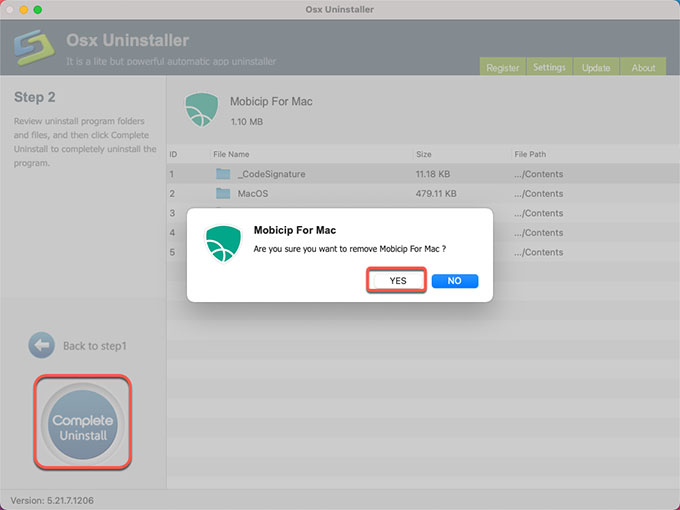This screenshot has width=680, height=510.
Task: Go back using the blue arrow icon
Action: [42, 345]
